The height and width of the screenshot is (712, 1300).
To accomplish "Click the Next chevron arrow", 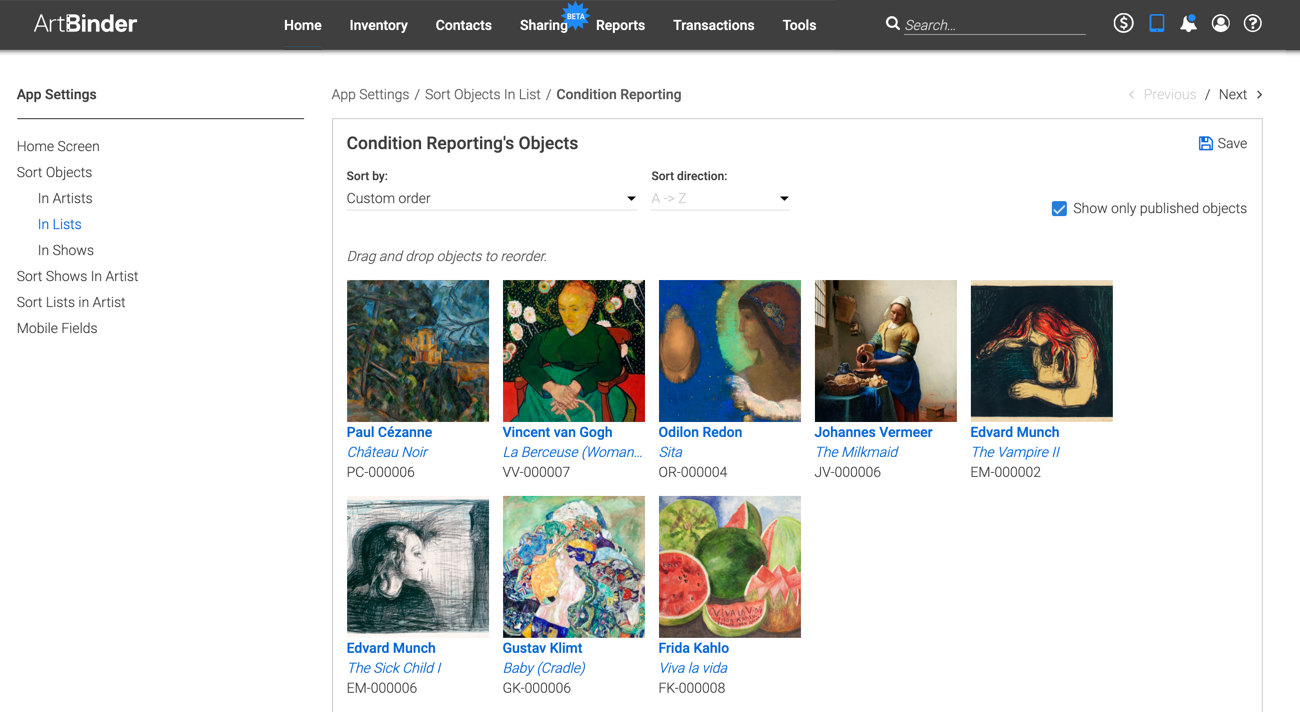I will [x=1259, y=94].
